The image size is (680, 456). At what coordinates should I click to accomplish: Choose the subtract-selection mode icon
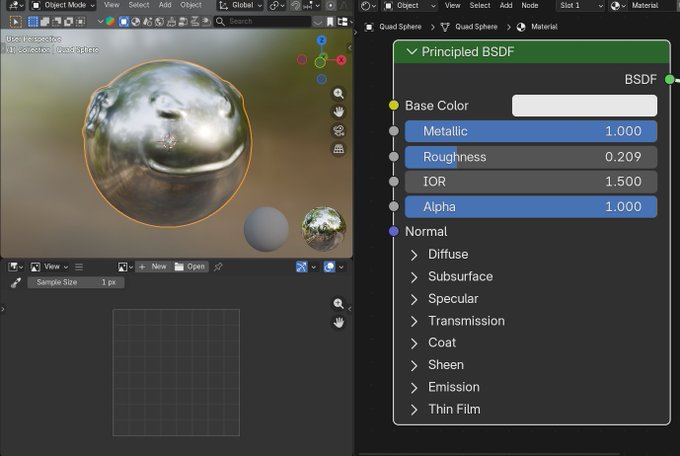click(x=56, y=21)
